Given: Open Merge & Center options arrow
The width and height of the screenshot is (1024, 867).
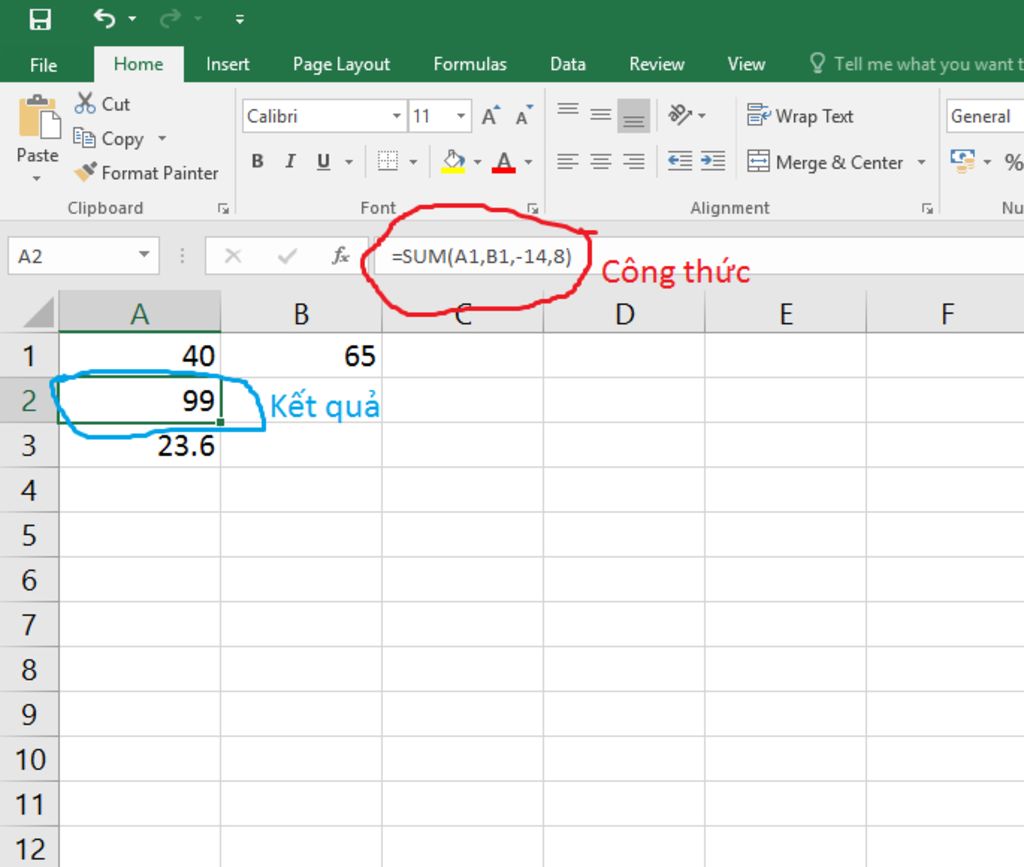Looking at the screenshot, I should pyautogui.click(x=921, y=162).
